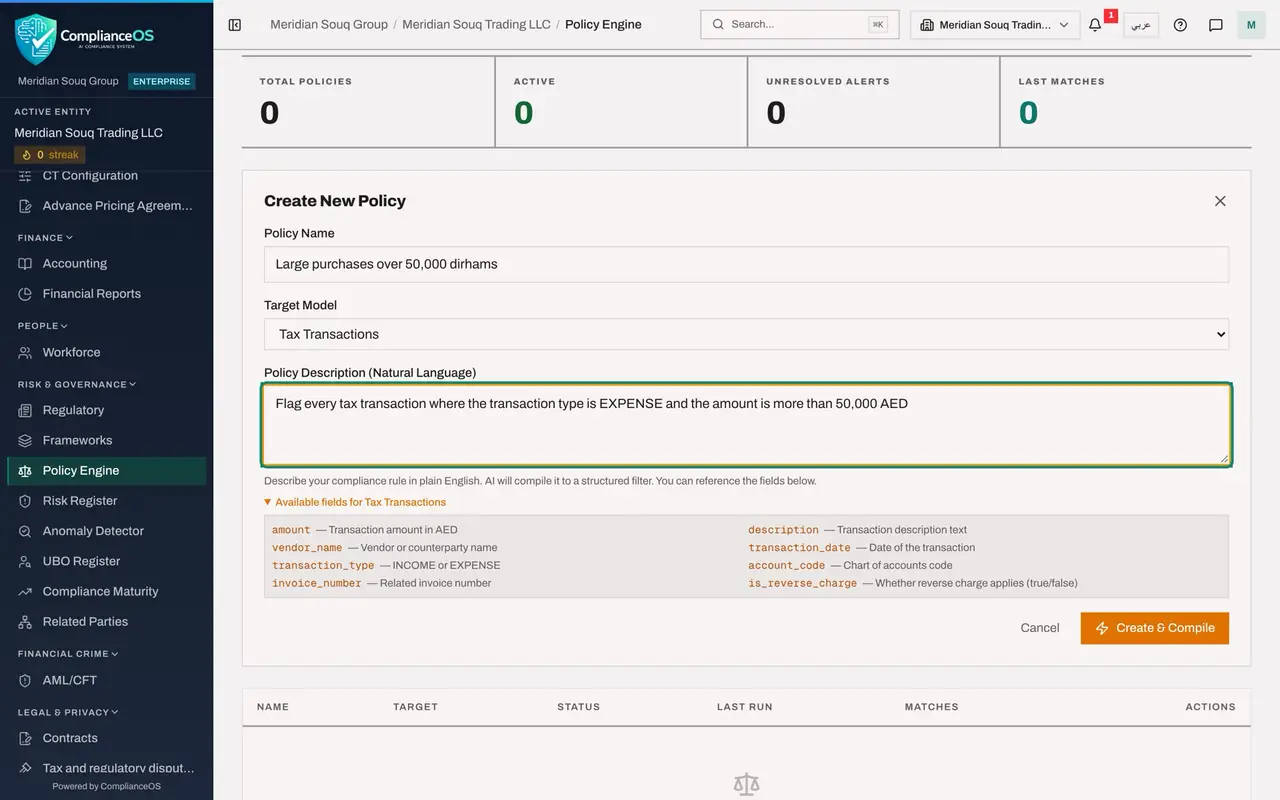
Task: Open notifications bell icon
Action: pyautogui.click(x=1095, y=25)
